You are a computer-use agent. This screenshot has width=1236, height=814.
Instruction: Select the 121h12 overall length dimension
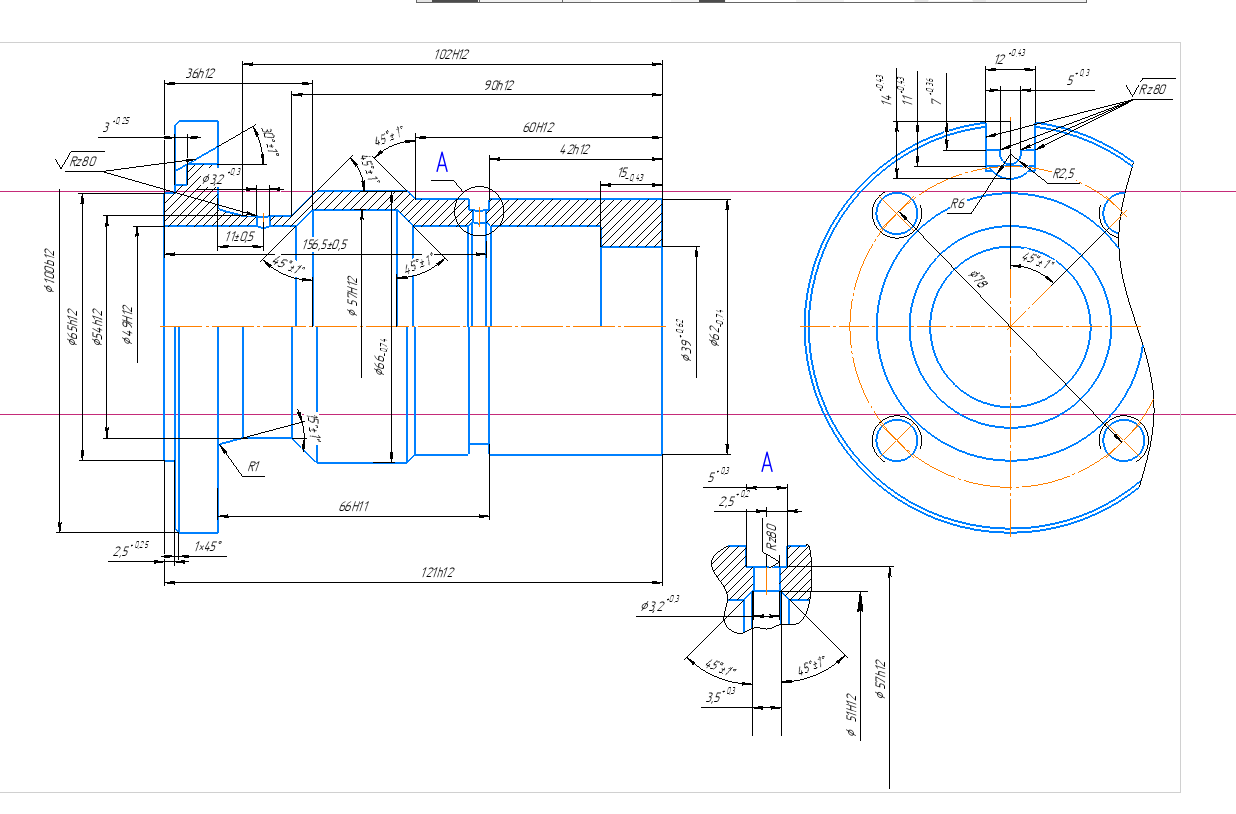coord(438,572)
